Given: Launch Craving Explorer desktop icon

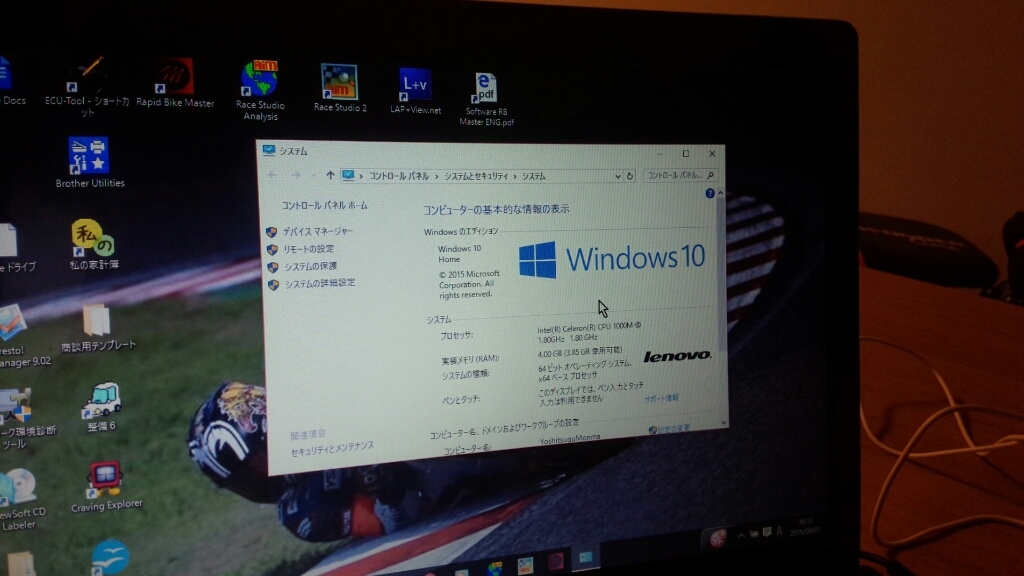Looking at the screenshot, I should tap(106, 487).
